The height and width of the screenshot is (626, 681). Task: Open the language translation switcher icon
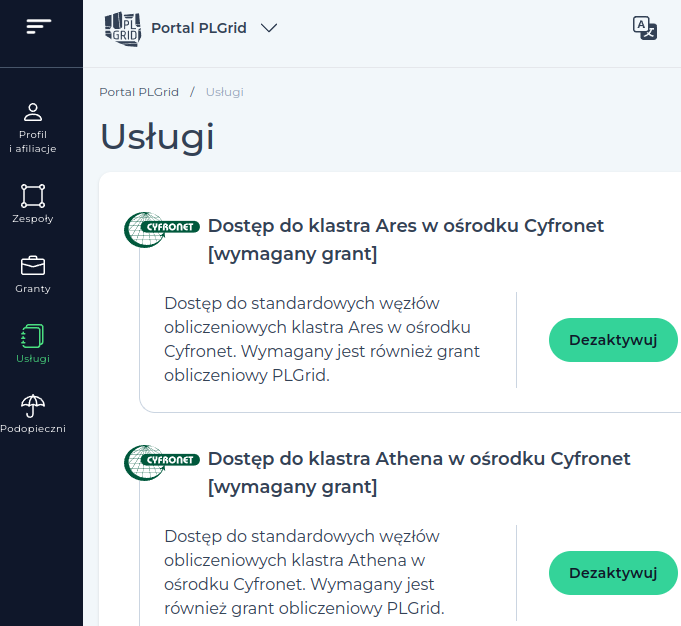pyautogui.click(x=645, y=28)
